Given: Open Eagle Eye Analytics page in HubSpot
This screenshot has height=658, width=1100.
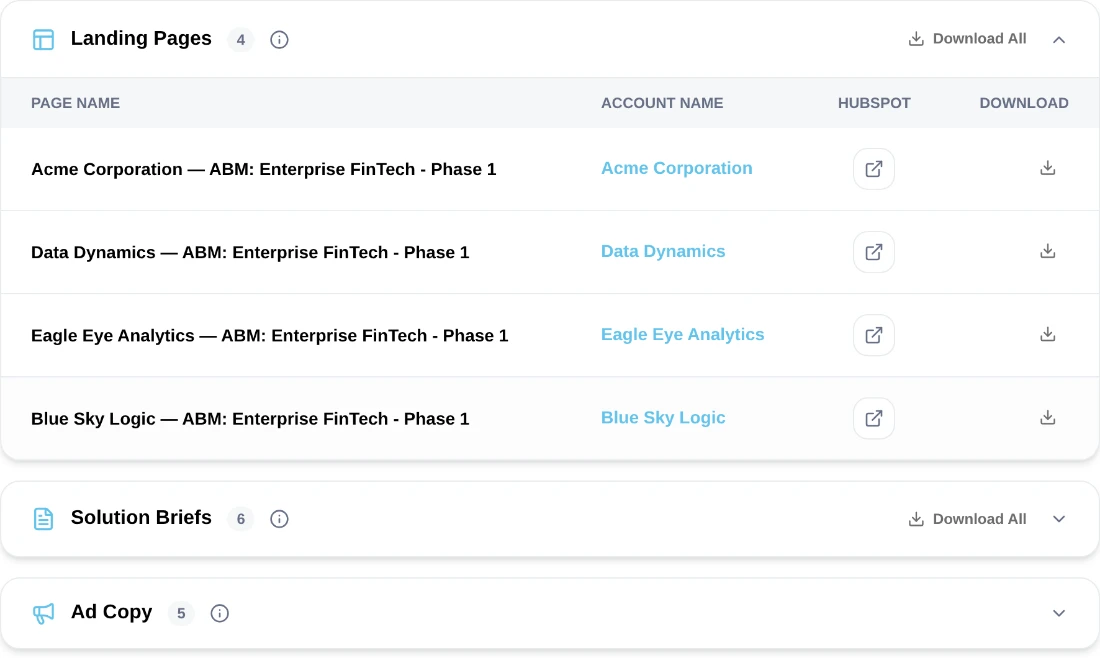Looking at the screenshot, I should point(873,335).
